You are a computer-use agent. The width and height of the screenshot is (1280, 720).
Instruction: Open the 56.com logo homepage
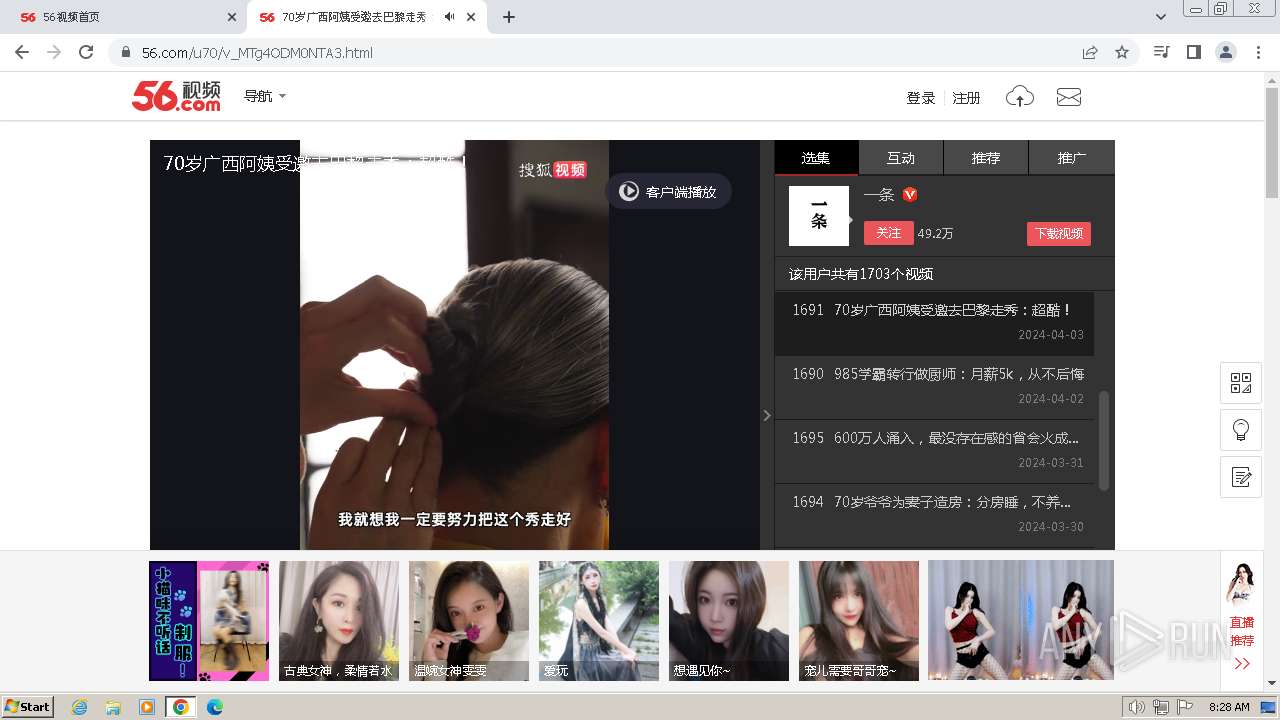pyautogui.click(x=176, y=96)
